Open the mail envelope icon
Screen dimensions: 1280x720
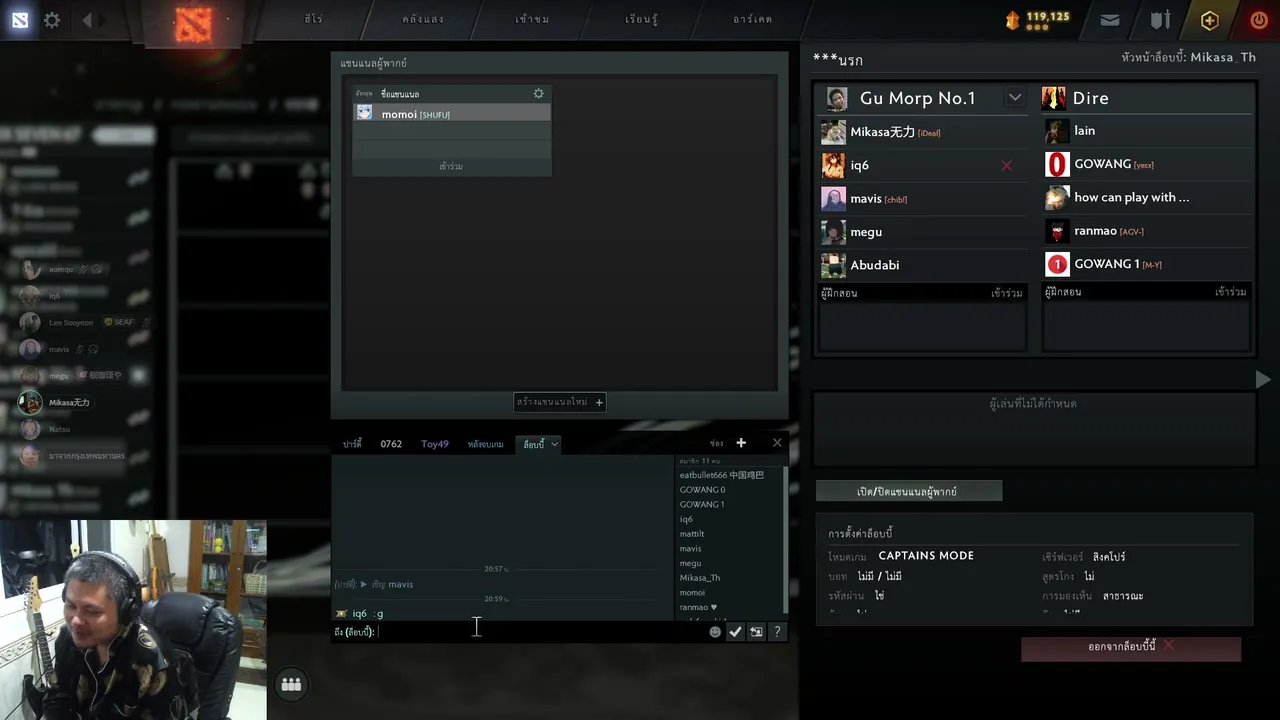[x=1110, y=20]
